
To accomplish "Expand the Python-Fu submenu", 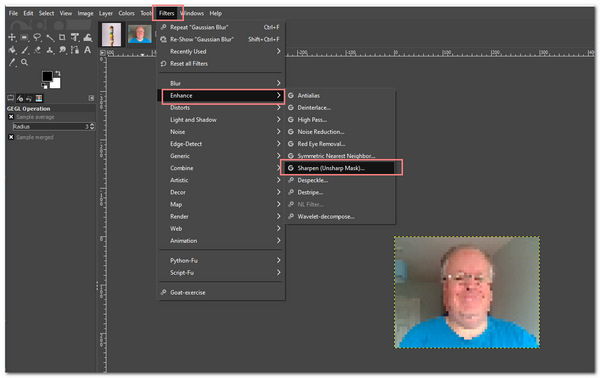I will pos(221,261).
